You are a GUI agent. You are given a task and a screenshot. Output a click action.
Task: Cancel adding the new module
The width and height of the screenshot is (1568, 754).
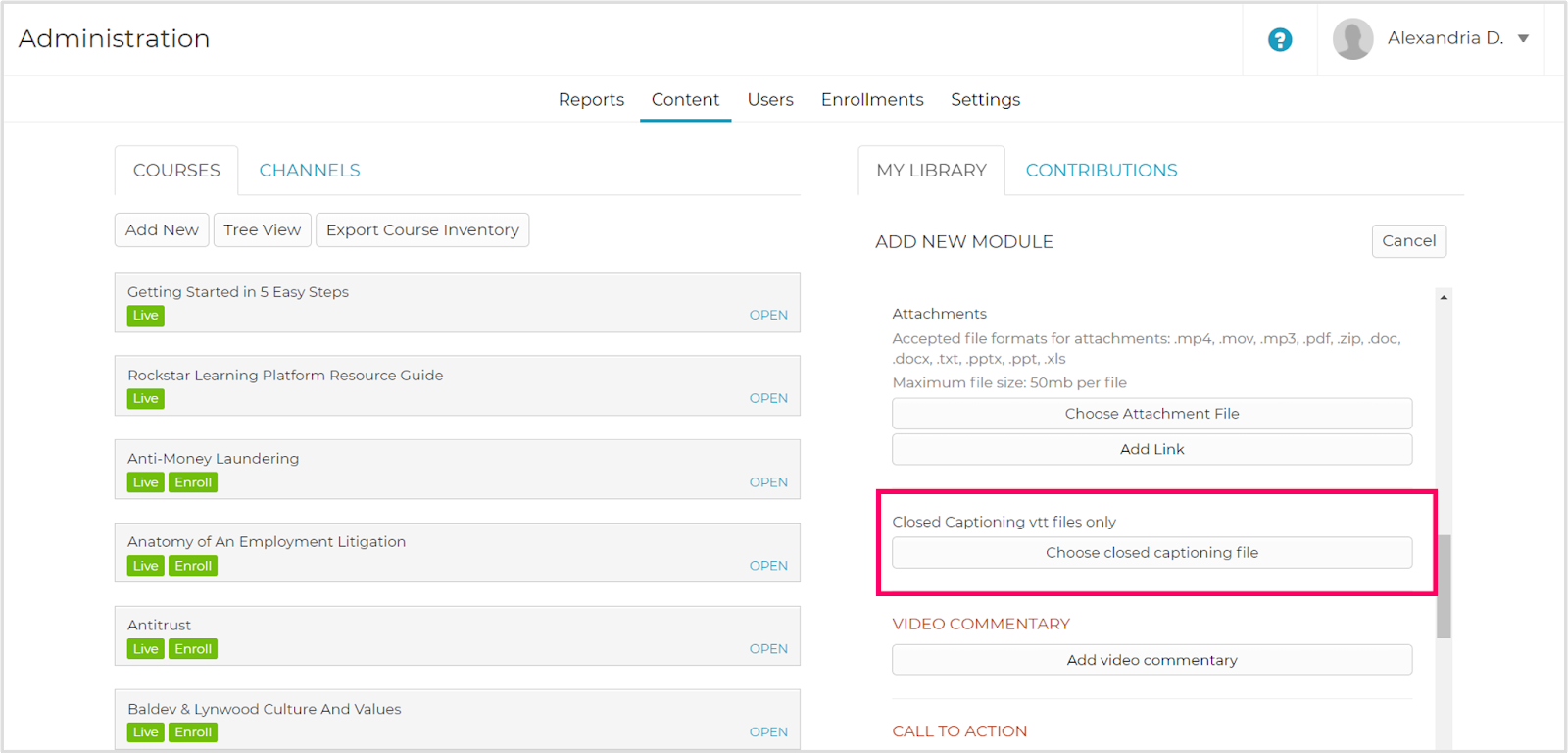[1408, 241]
